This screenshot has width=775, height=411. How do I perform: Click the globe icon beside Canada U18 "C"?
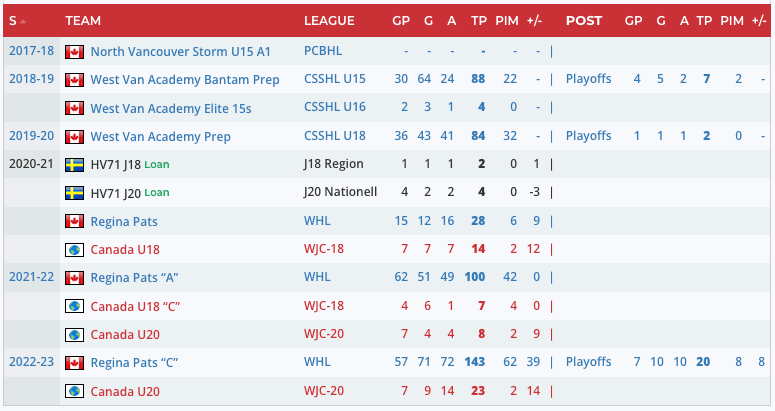click(x=74, y=306)
